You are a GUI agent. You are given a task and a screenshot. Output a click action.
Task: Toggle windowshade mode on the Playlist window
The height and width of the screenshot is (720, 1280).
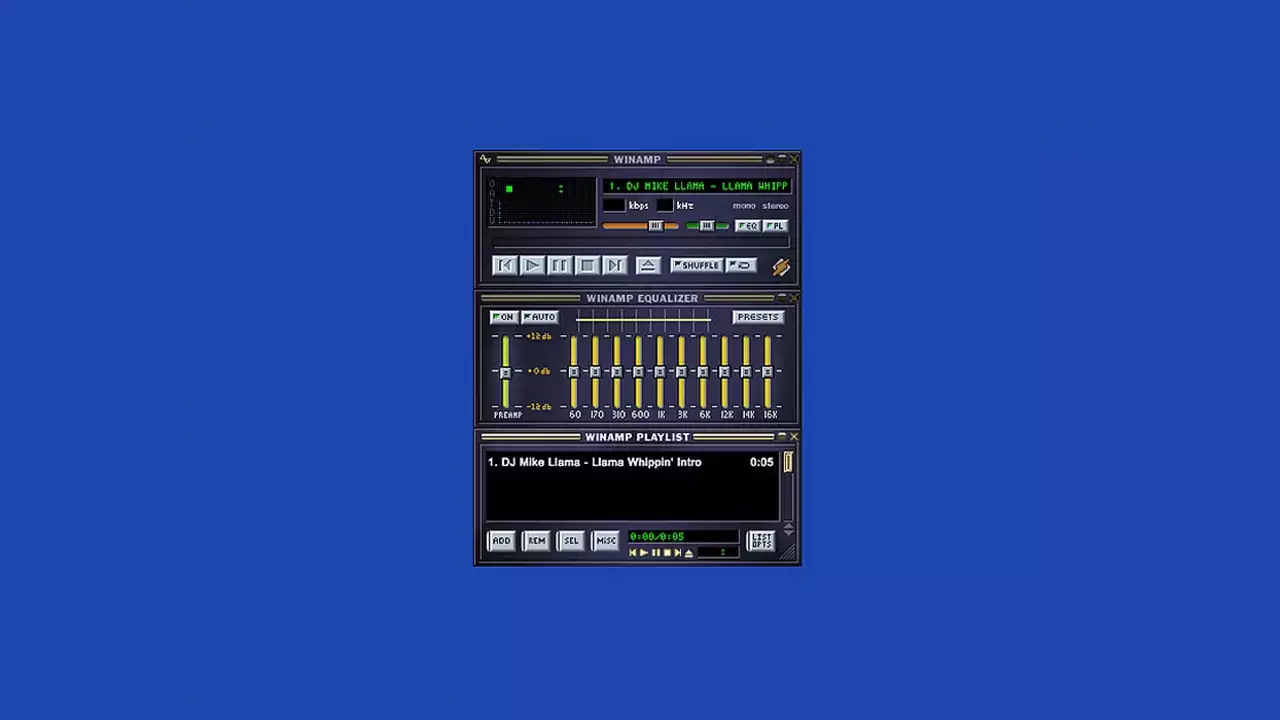[782, 437]
